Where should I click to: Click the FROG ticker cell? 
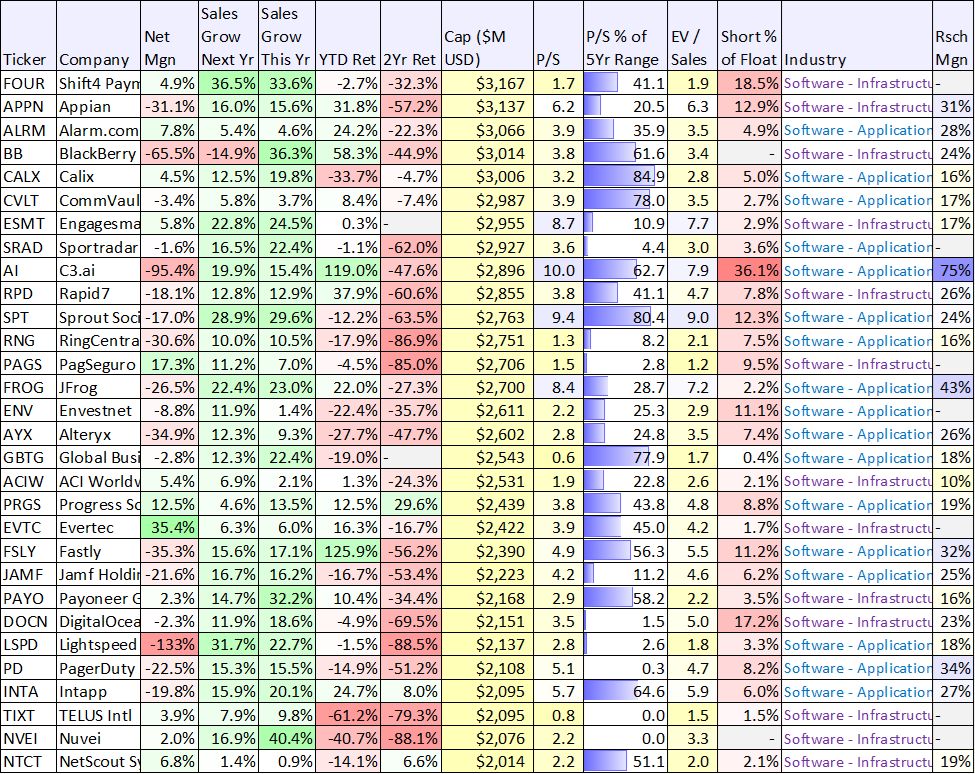coord(28,388)
